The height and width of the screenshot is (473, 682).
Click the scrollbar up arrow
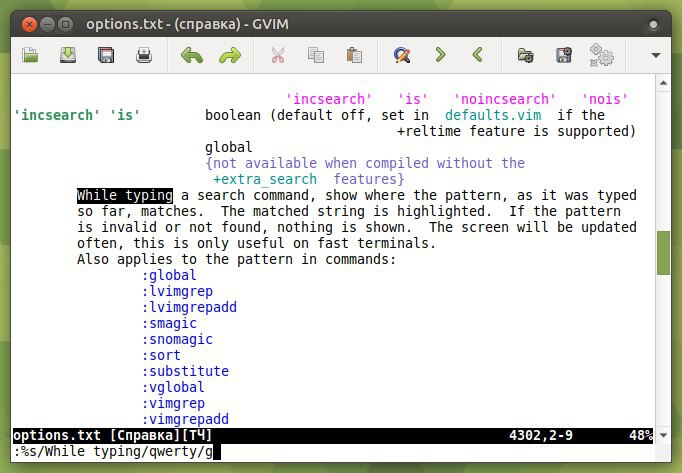coord(663,83)
